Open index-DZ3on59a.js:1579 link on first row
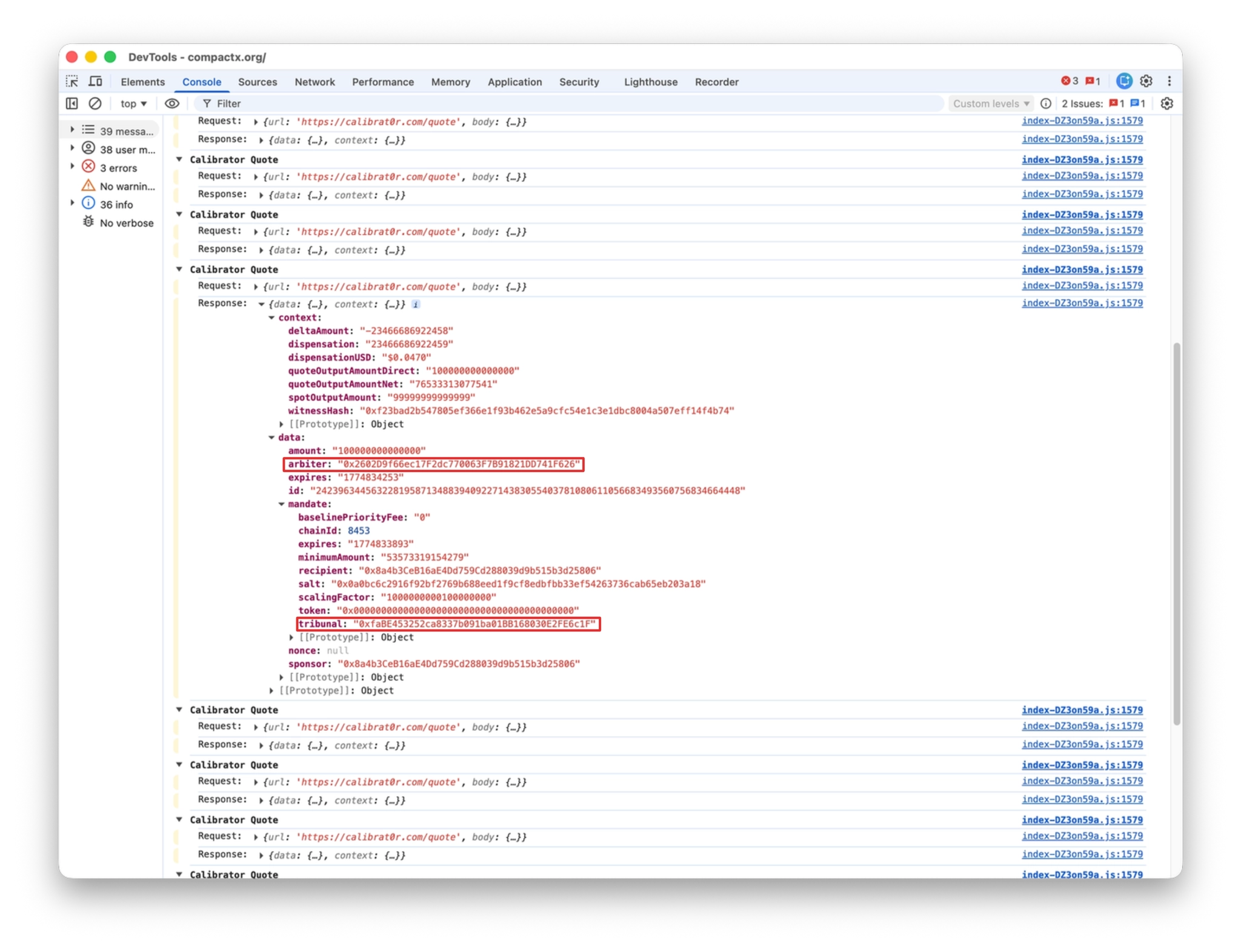The width and height of the screenshot is (1241, 952). tap(1082, 121)
